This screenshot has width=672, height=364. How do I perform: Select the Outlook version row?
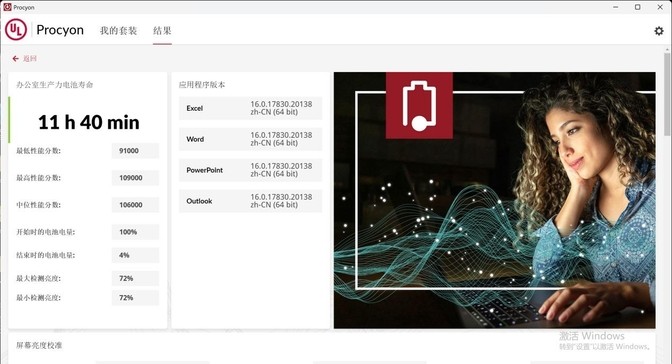pyautogui.click(x=250, y=201)
